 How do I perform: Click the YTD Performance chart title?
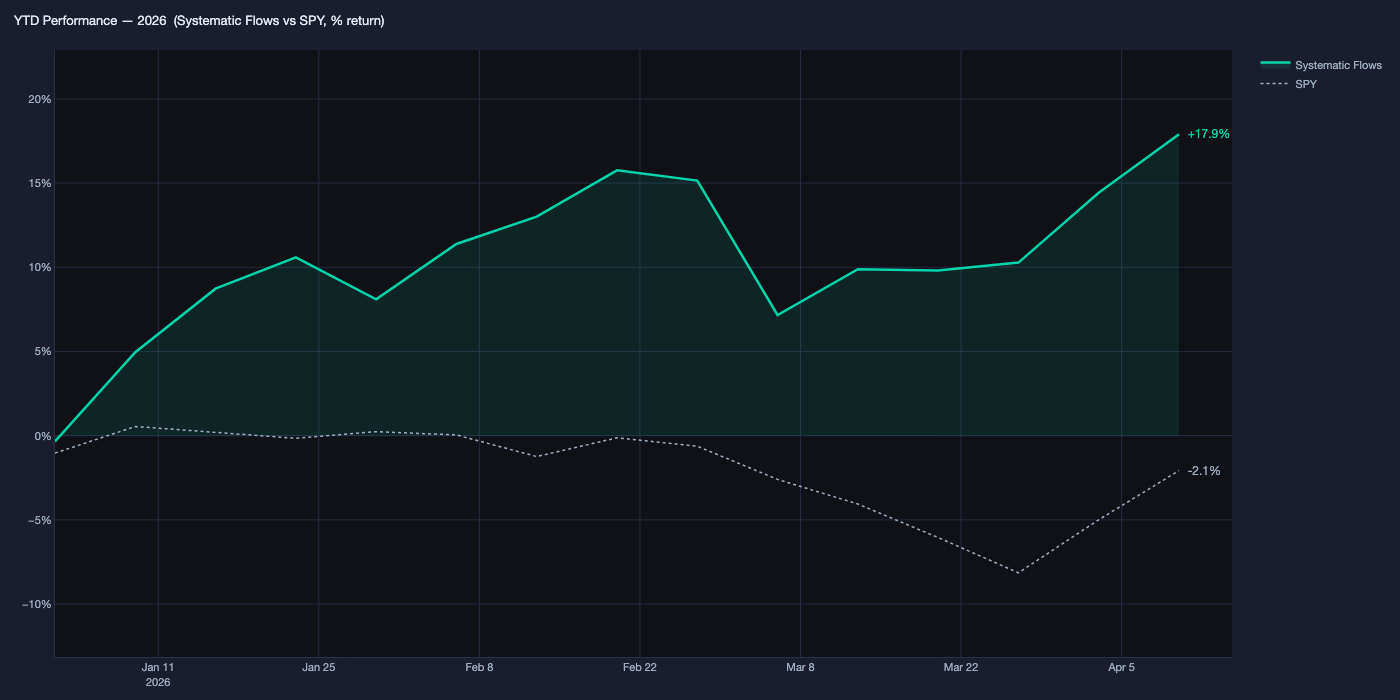coord(199,21)
